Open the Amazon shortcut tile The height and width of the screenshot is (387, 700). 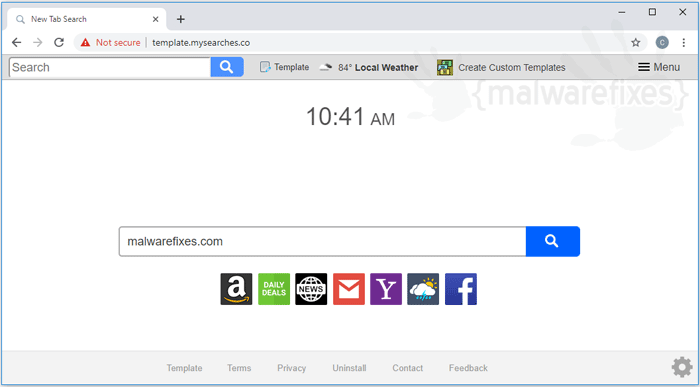236,289
